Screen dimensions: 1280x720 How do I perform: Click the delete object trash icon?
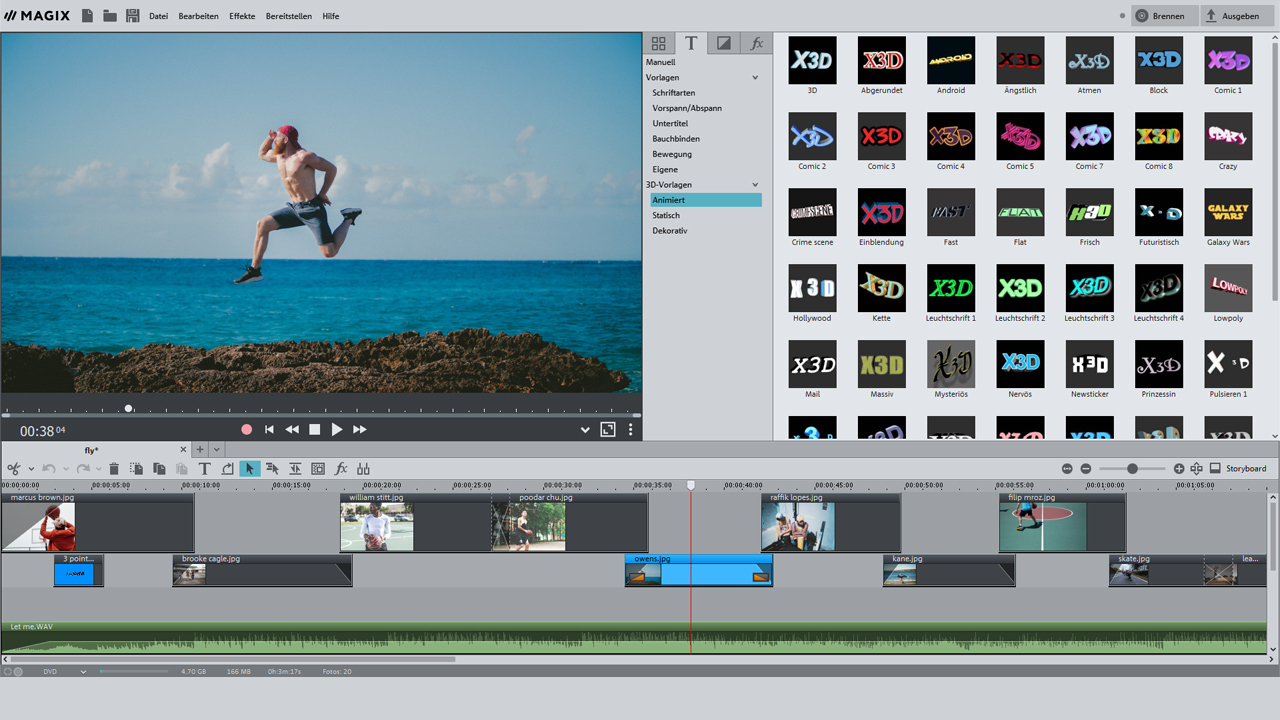click(113, 468)
